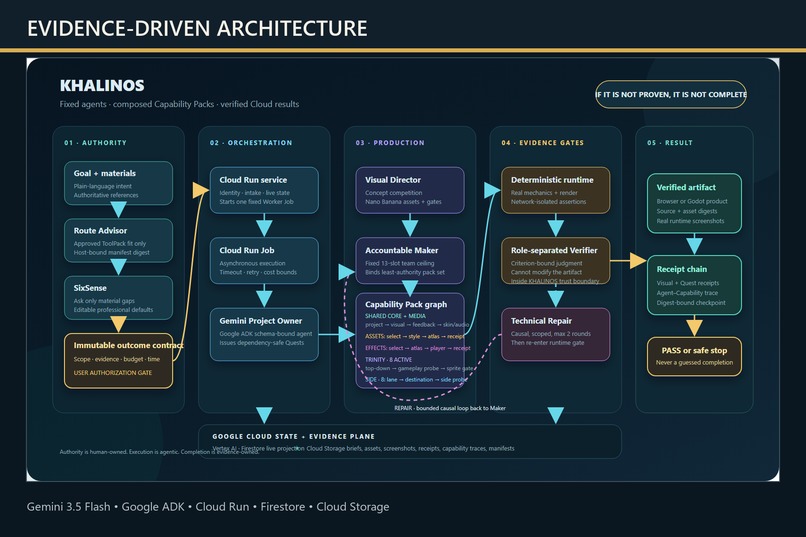
Task: Select the 'Goal + materials' card
Action: [118, 183]
